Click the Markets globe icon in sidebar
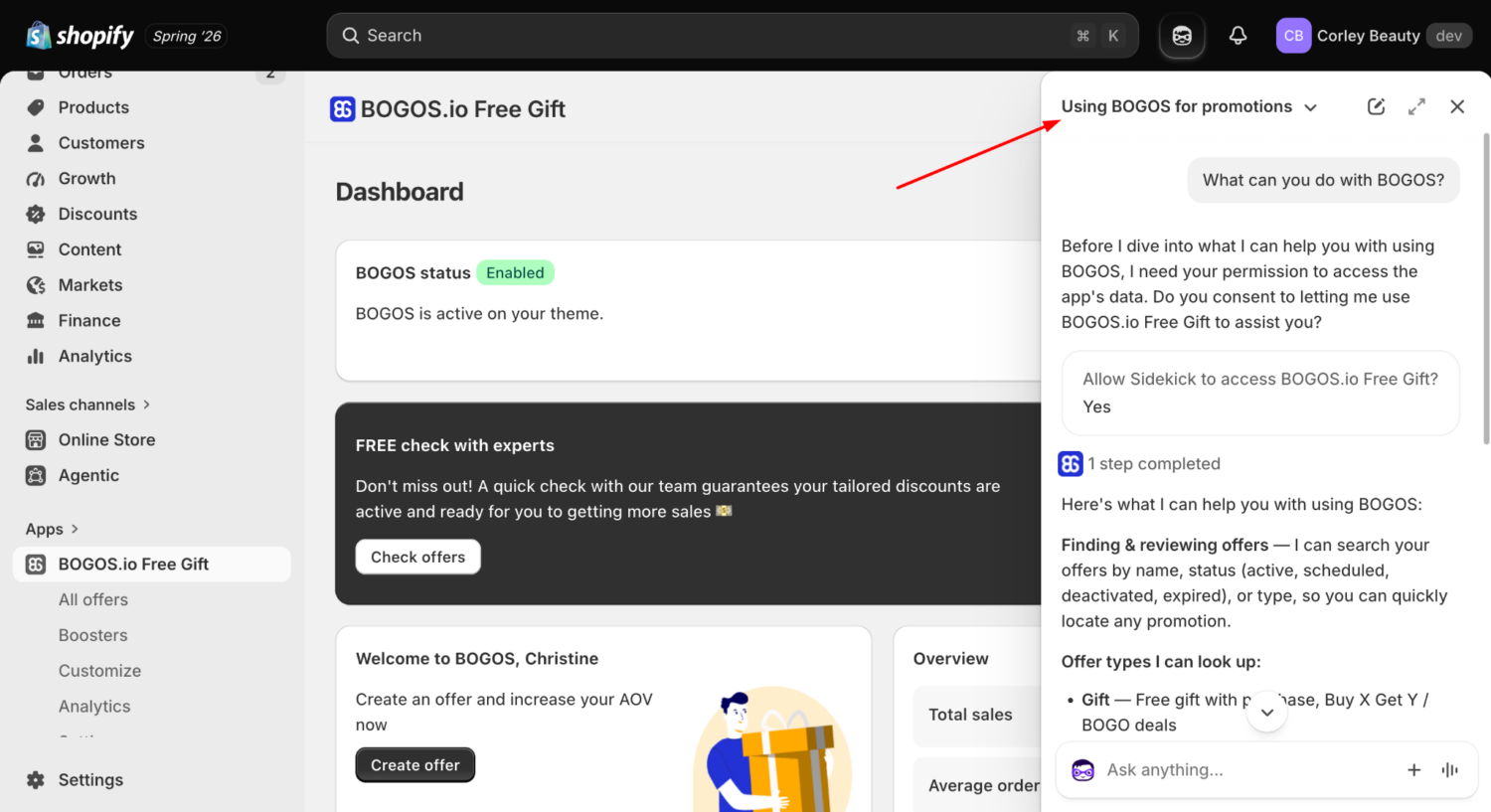1491x812 pixels. 36,285
